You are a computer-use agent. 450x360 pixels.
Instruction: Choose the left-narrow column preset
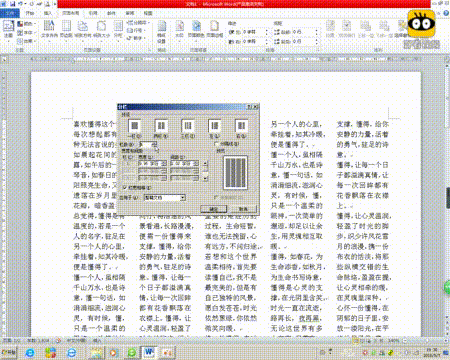(x=215, y=126)
